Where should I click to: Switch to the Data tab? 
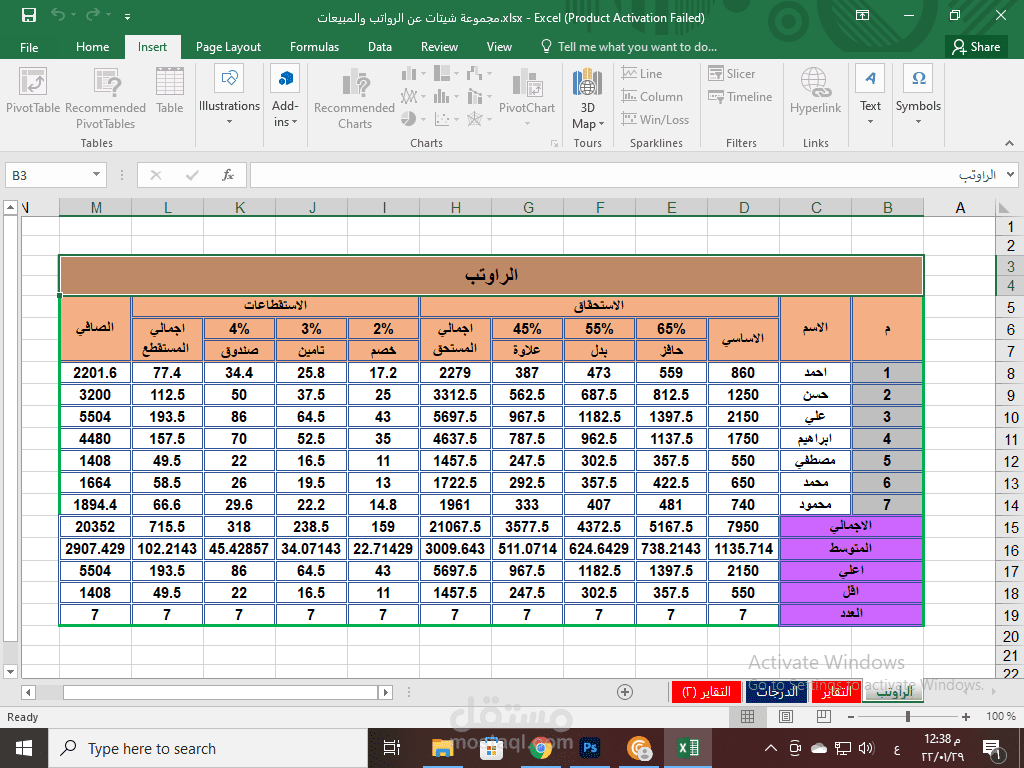pos(380,47)
